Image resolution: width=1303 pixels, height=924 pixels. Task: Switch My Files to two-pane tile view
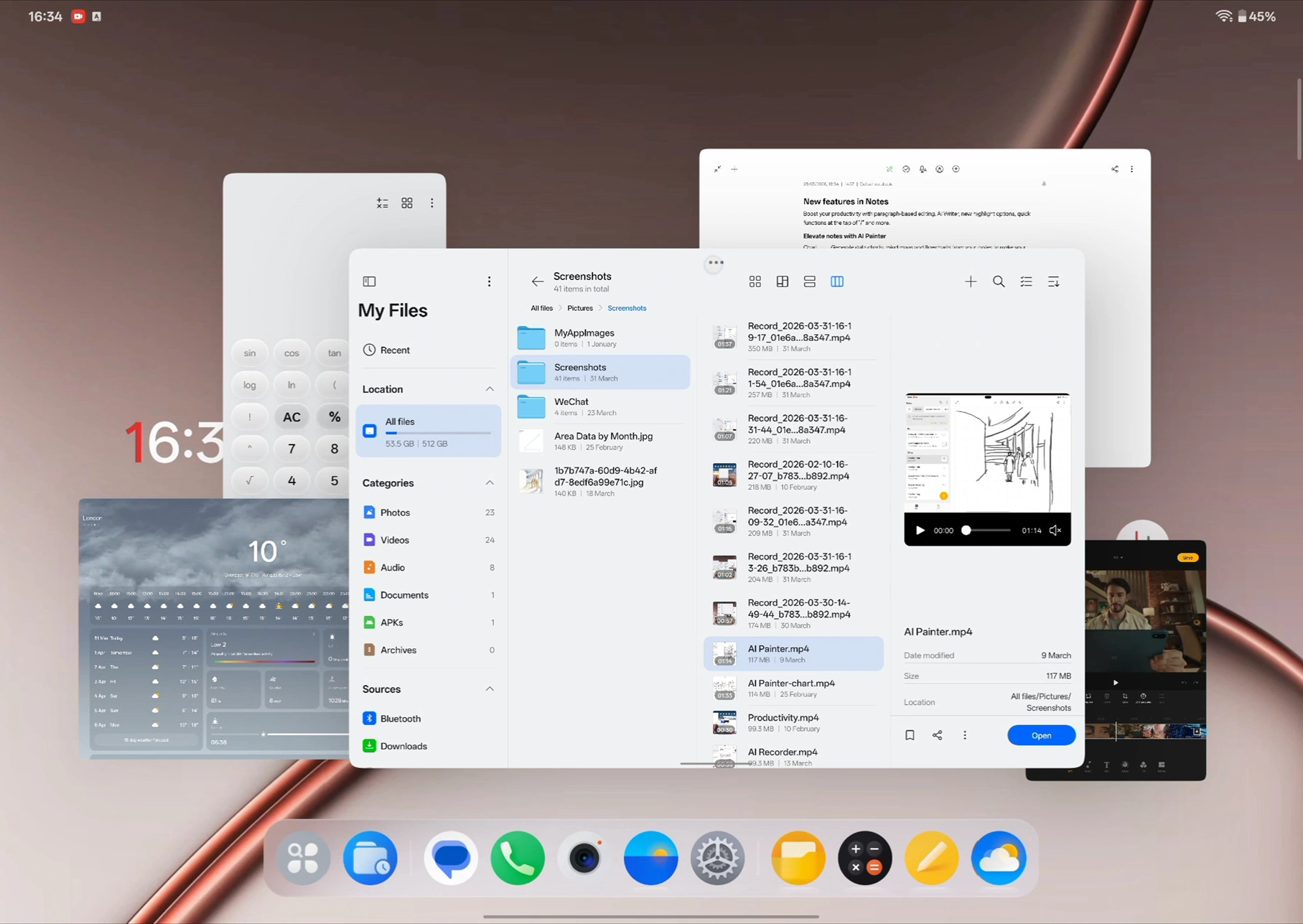pos(782,281)
